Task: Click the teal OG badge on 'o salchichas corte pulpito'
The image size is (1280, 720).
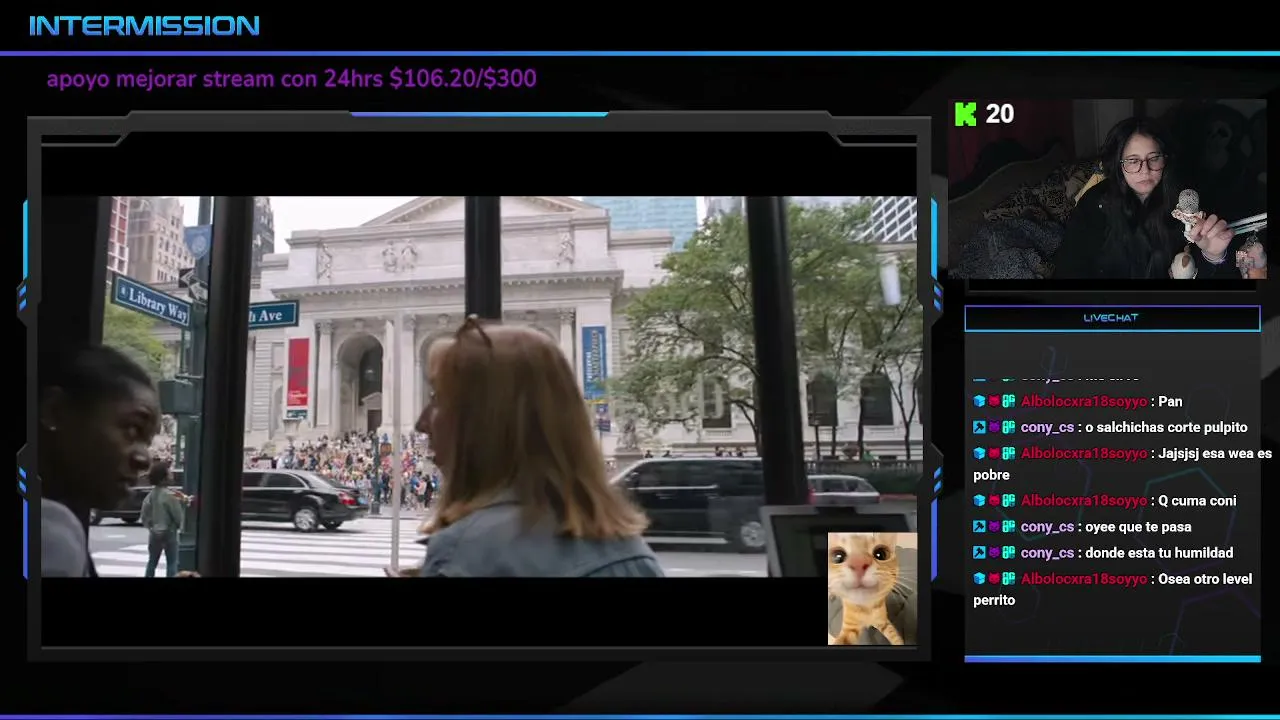Action: 1008,427
